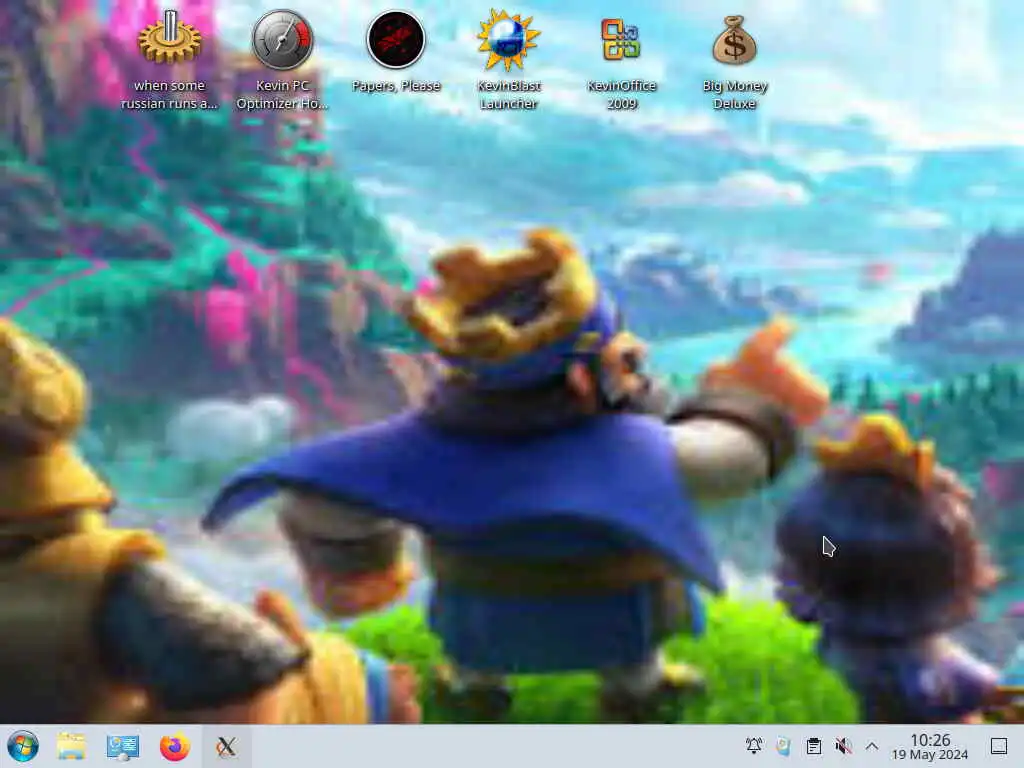The width and height of the screenshot is (1024, 768).
Task: Select the X11 app taskbar entry
Action: (226, 746)
